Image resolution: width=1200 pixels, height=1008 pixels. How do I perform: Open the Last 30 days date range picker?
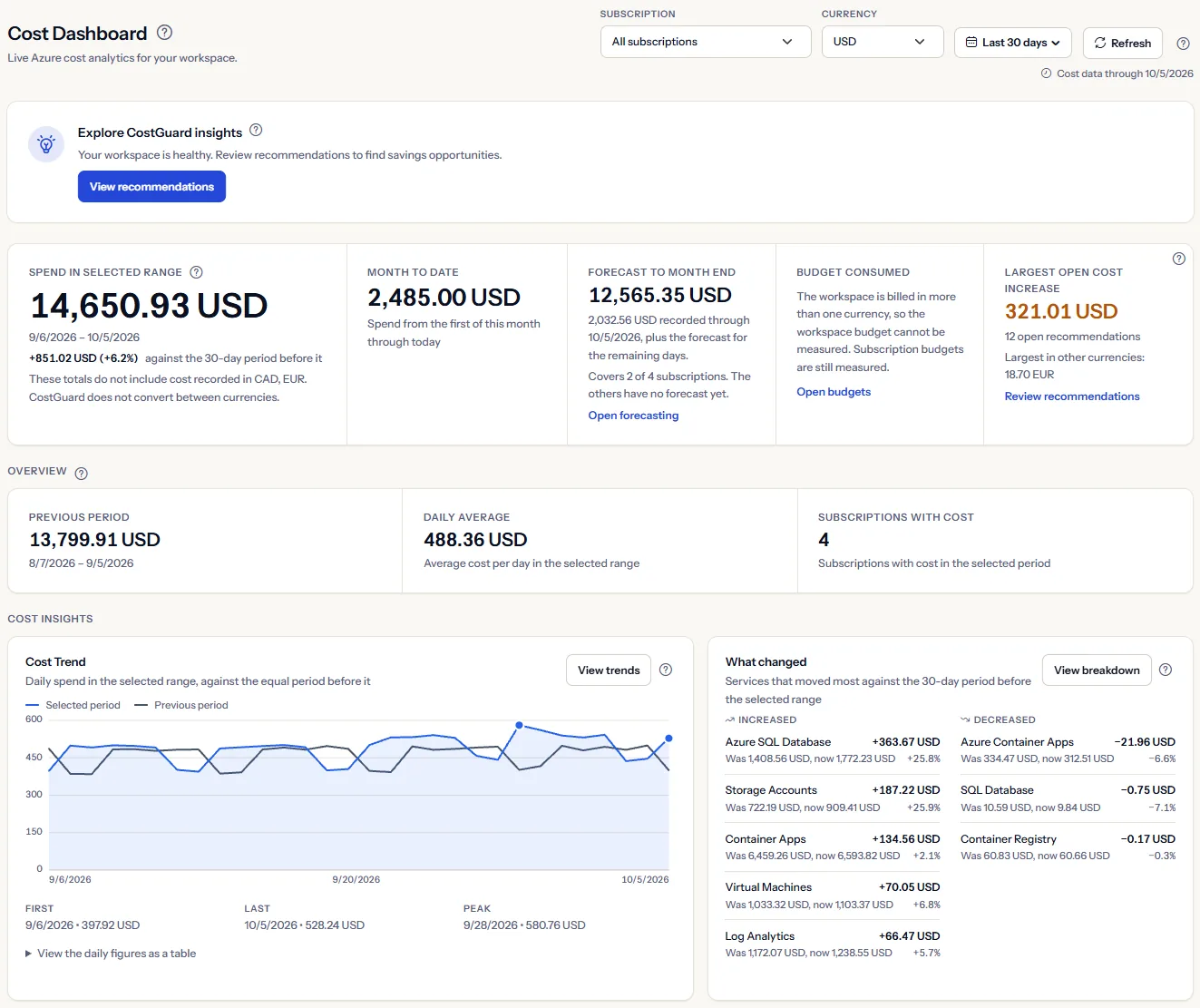[1013, 43]
